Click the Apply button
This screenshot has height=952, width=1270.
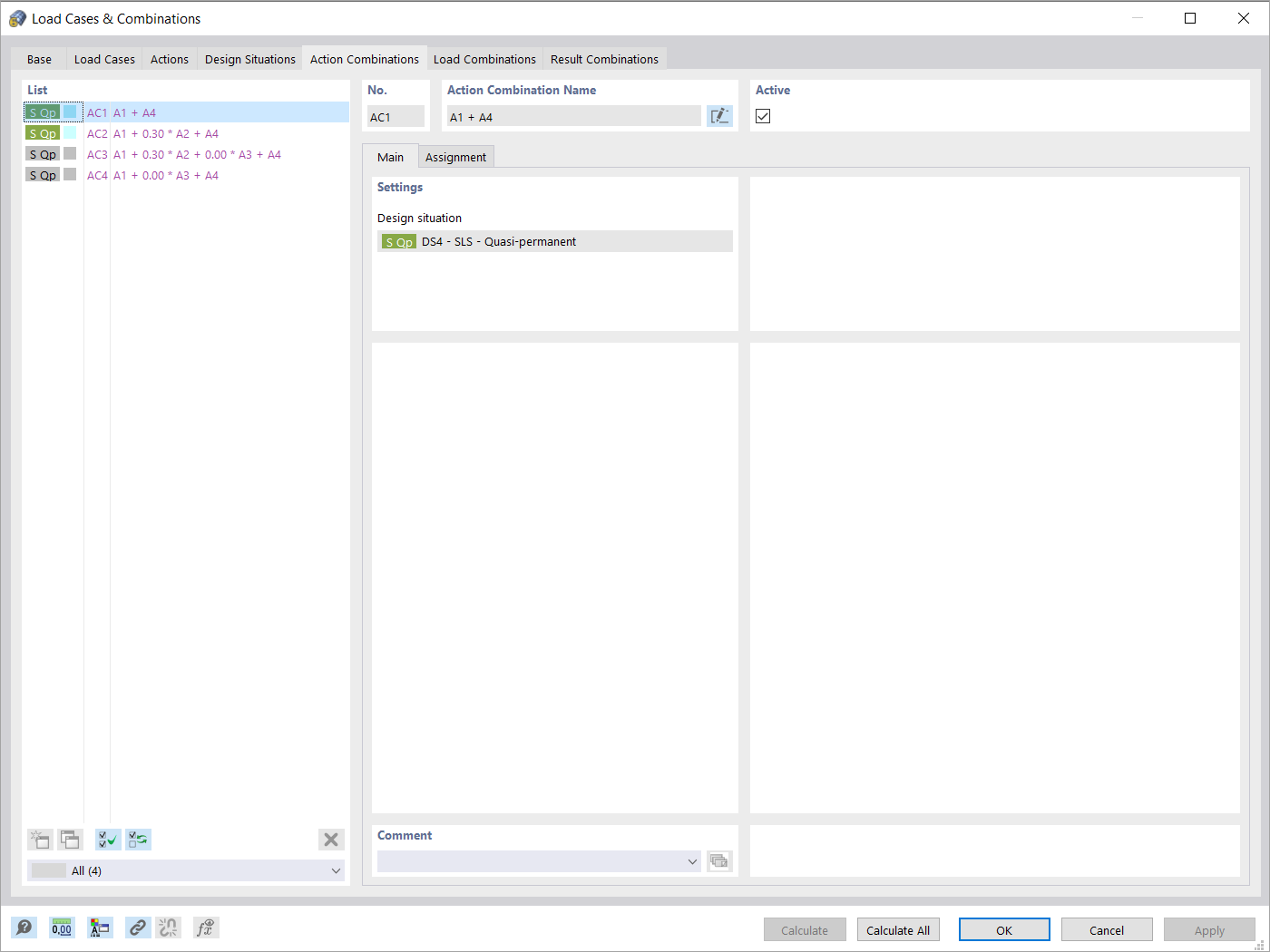1209,930
